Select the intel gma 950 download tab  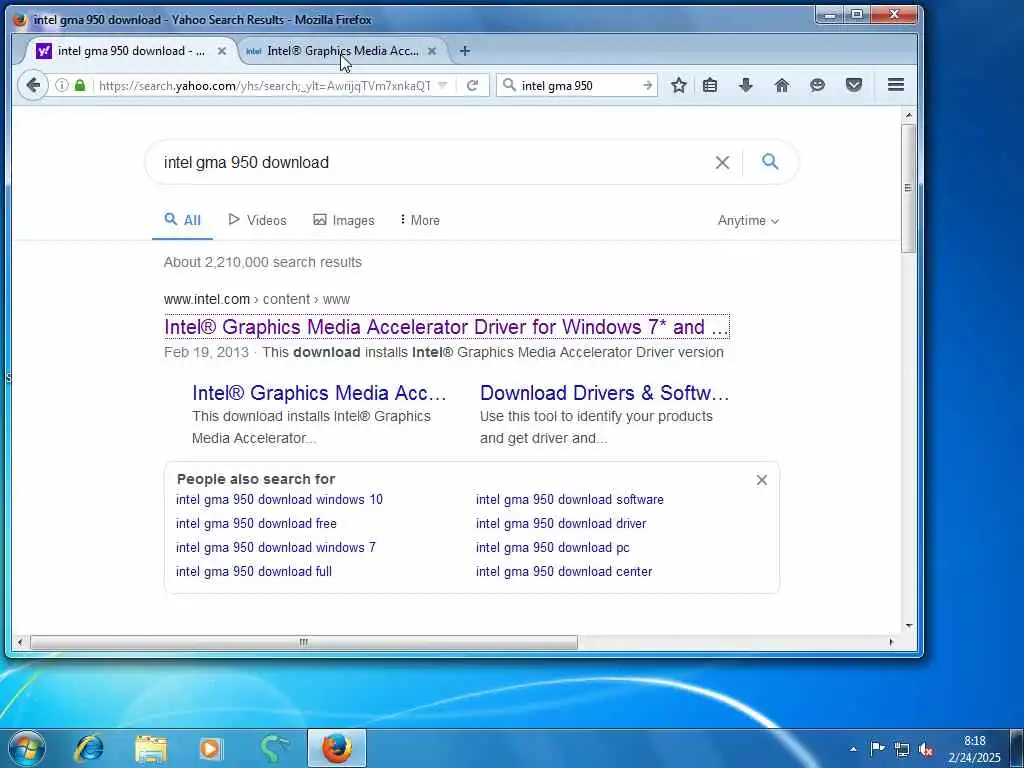pyautogui.click(x=129, y=51)
